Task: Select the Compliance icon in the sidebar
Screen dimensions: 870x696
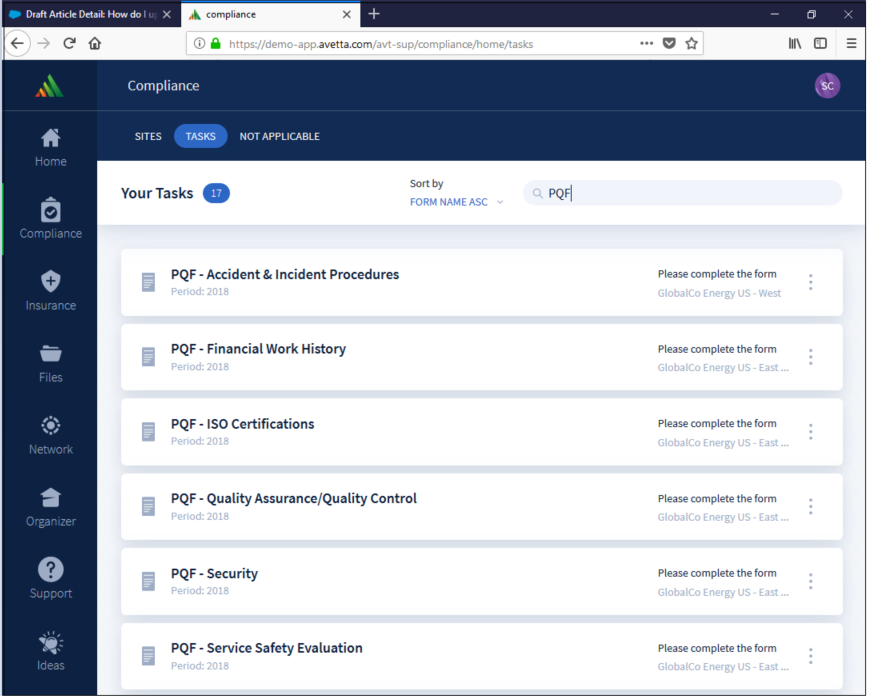Action: tap(50, 218)
